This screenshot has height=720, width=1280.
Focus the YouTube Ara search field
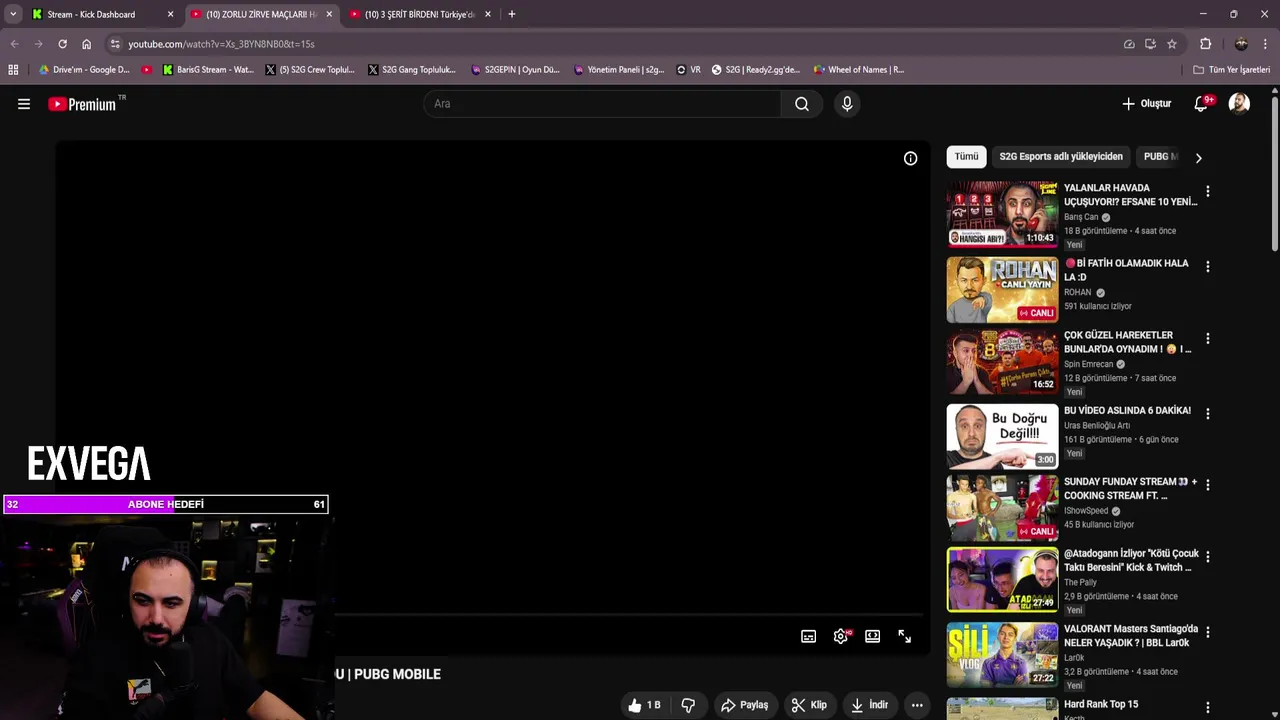[602, 104]
